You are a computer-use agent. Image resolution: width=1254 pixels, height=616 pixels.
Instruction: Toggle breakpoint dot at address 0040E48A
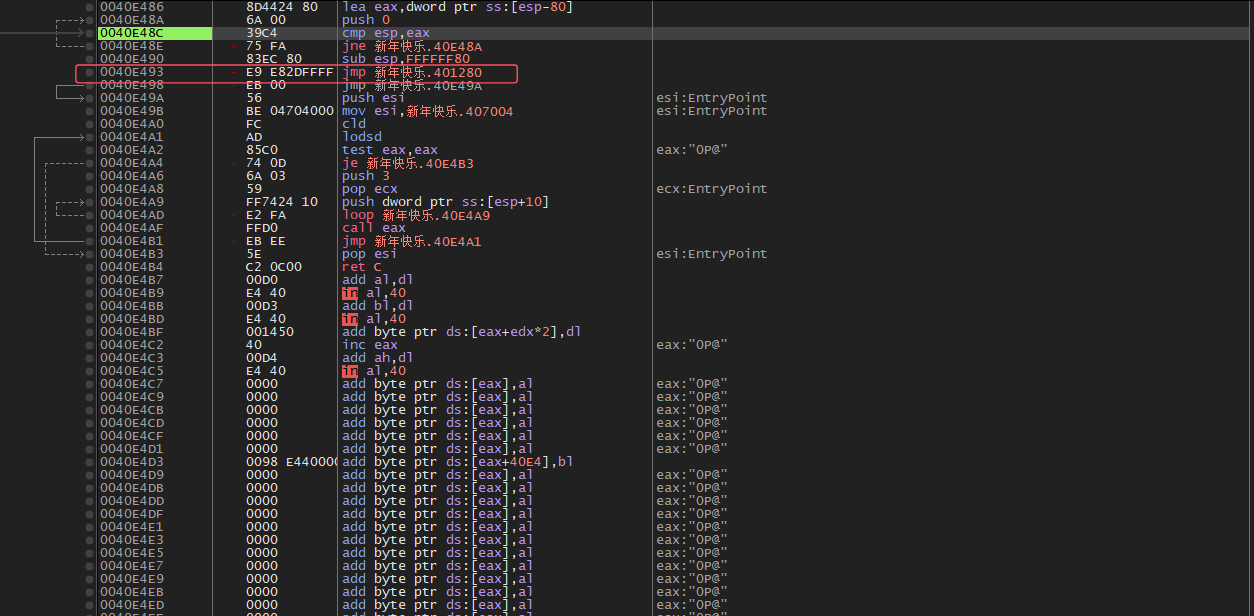click(x=91, y=20)
